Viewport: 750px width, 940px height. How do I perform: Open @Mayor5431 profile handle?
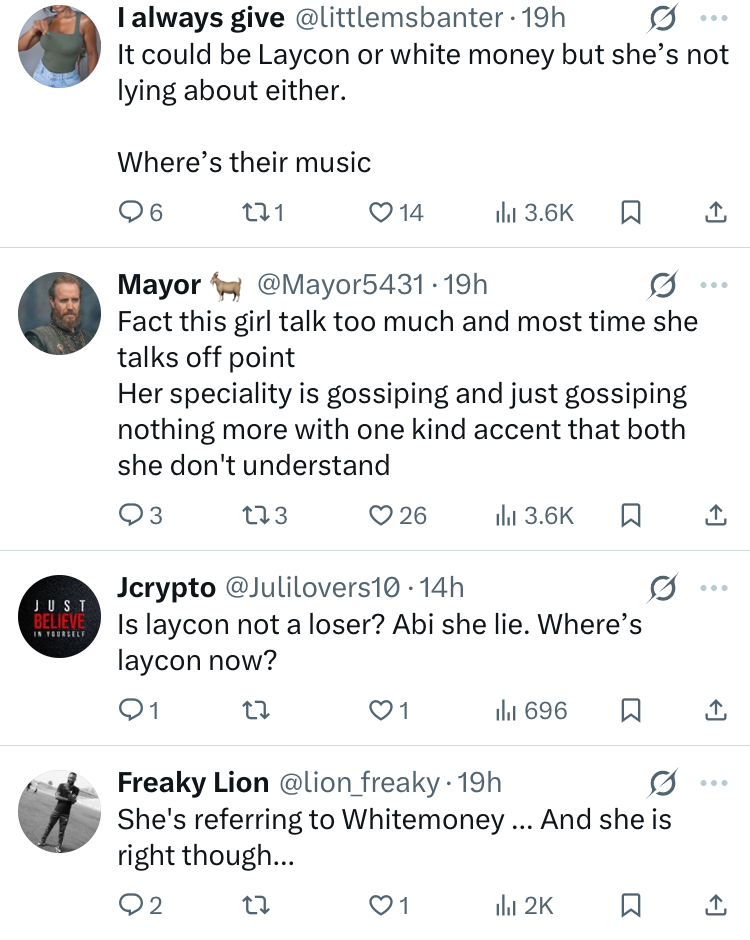point(342,285)
